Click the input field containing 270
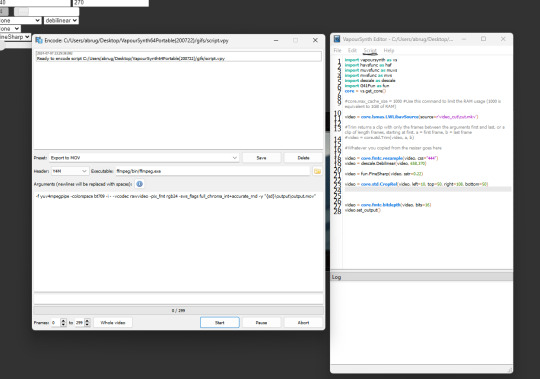Viewport: 540px width, 379px height. pos(111,3)
